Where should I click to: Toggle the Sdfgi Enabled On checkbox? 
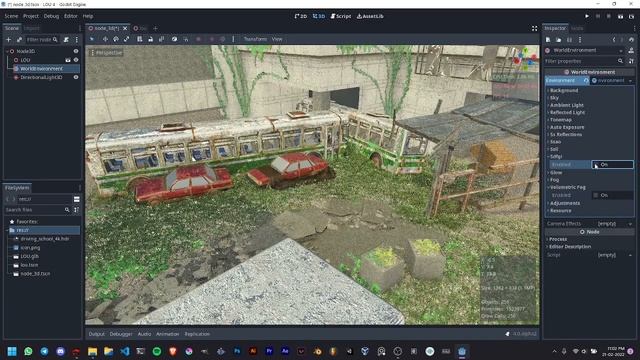point(596,164)
